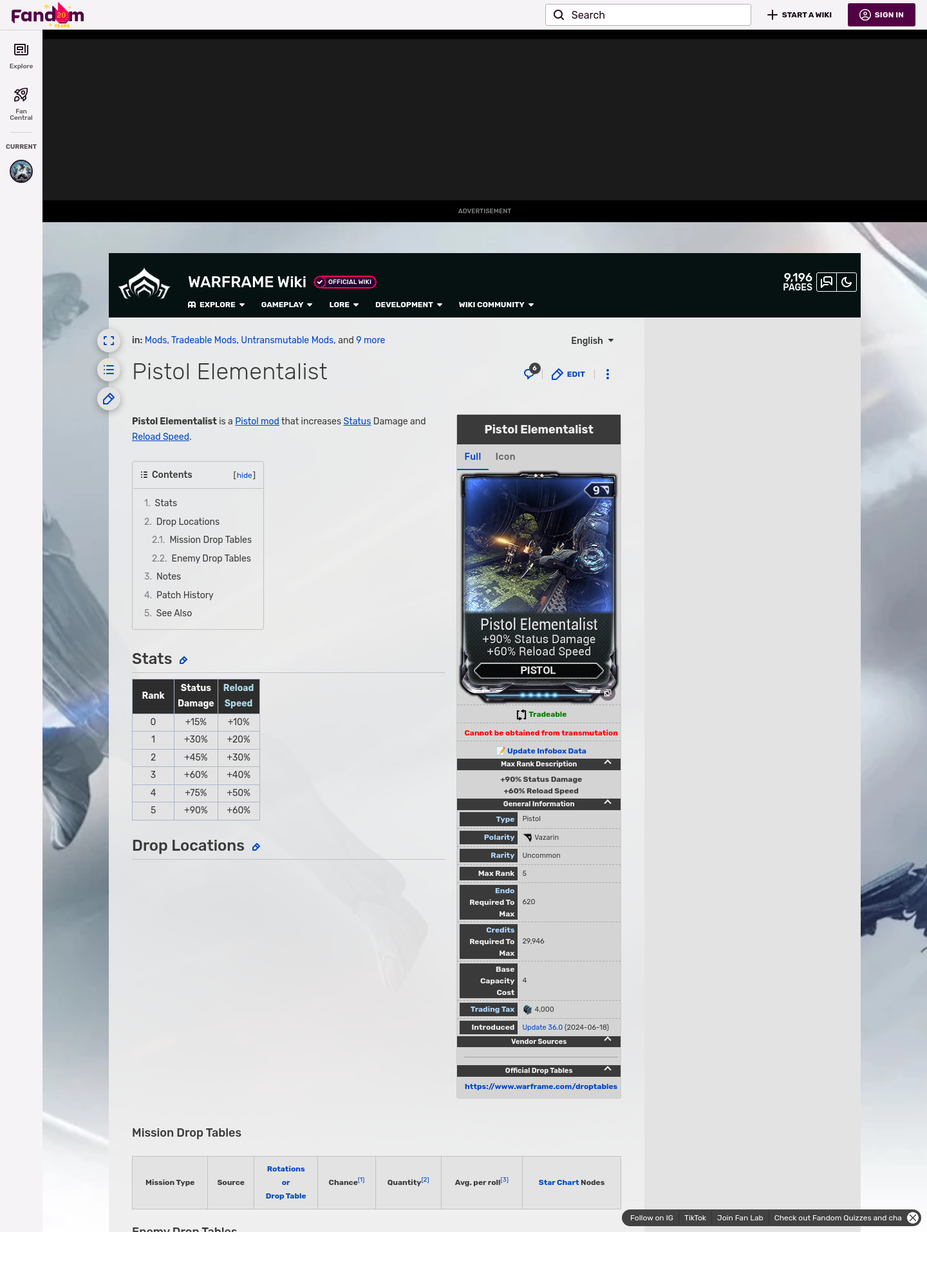
Task: Click the Reload Speed table header link
Action: [x=238, y=696]
